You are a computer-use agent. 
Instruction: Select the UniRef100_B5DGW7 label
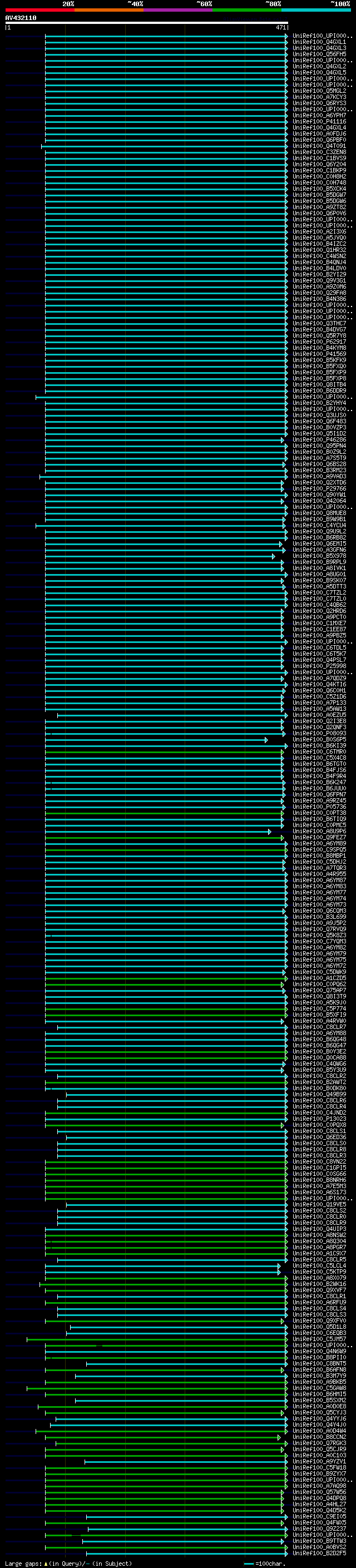coord(319,195)
